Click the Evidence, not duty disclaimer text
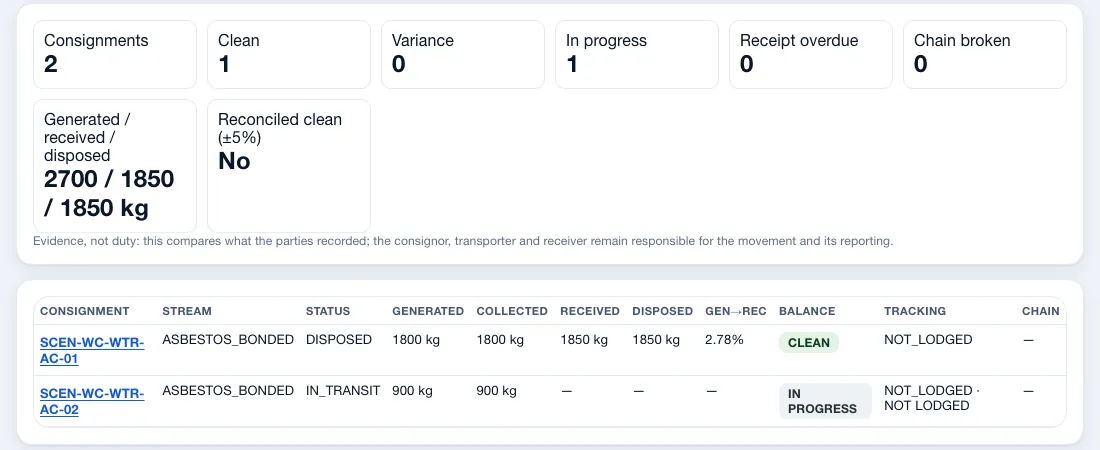The width and height of the screenshot is (1100, 450). (463, 241)
